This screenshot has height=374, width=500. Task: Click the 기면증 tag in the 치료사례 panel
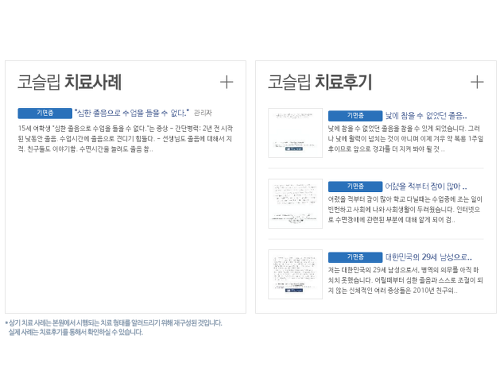tap(45, 113)
